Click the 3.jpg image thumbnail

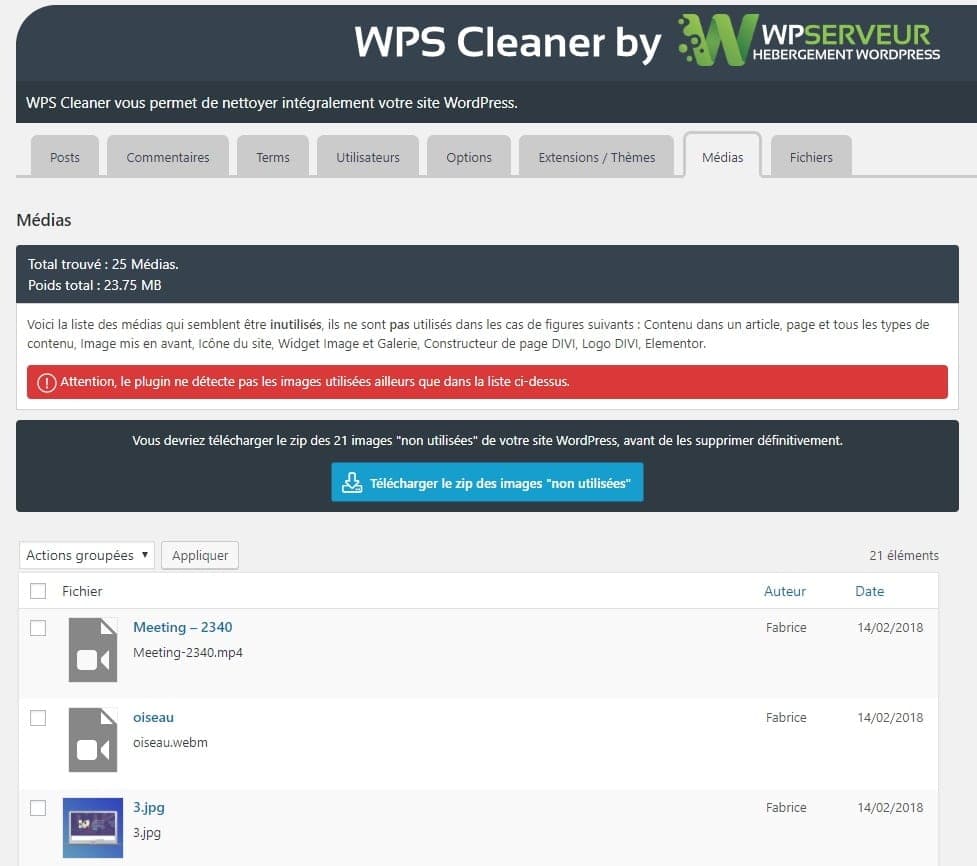pyautogui.click(x=92, y=828)
